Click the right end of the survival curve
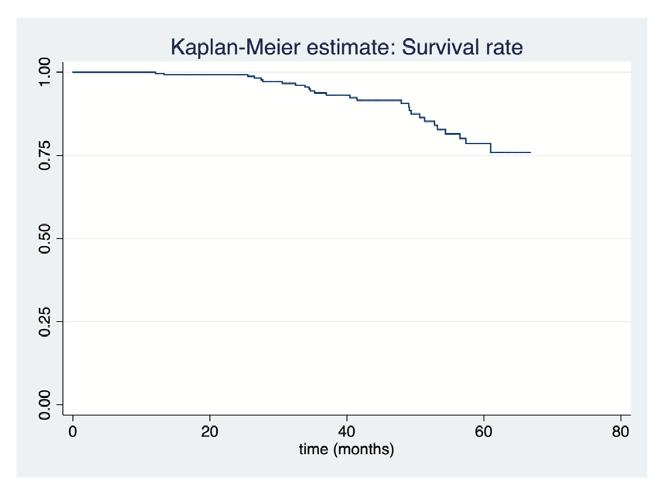The image size is (665, 494). 530,152
